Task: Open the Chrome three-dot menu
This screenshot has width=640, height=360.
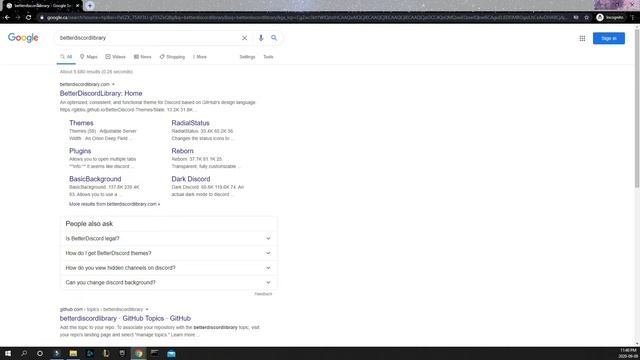Action: (633, 18)
